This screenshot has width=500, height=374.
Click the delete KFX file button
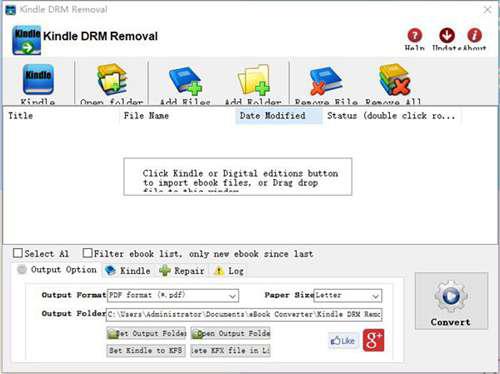pyautogui.click(x=231, y=351)
